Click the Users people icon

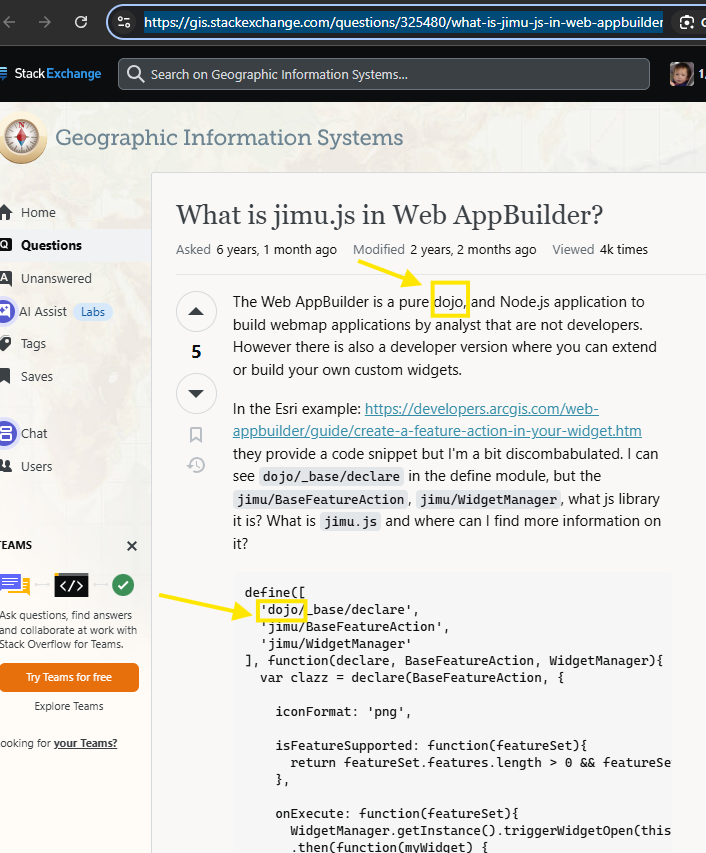click(5, 466)
